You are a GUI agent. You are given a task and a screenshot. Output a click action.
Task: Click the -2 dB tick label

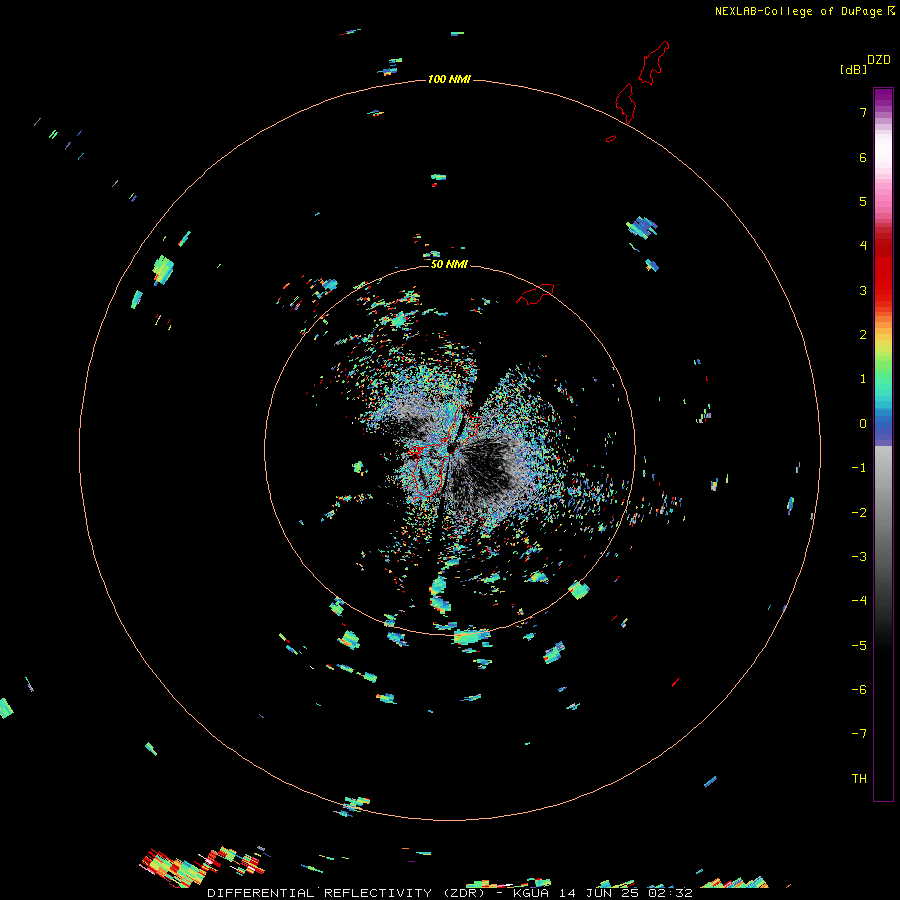(859, 513)
